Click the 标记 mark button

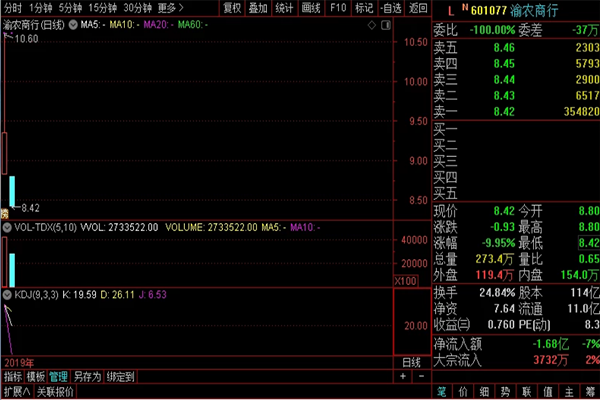coord(364,8)
